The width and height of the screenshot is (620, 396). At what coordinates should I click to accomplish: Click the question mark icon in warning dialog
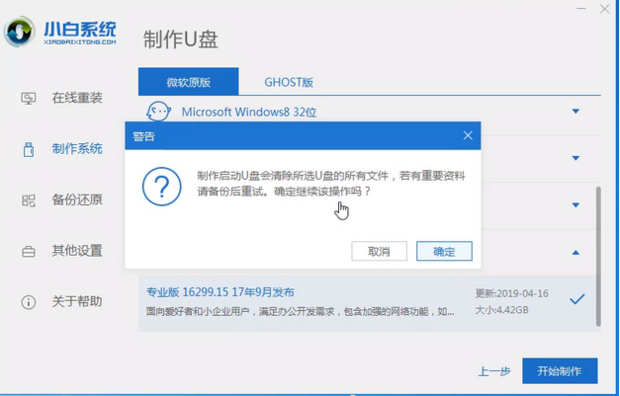pos(162,186)
